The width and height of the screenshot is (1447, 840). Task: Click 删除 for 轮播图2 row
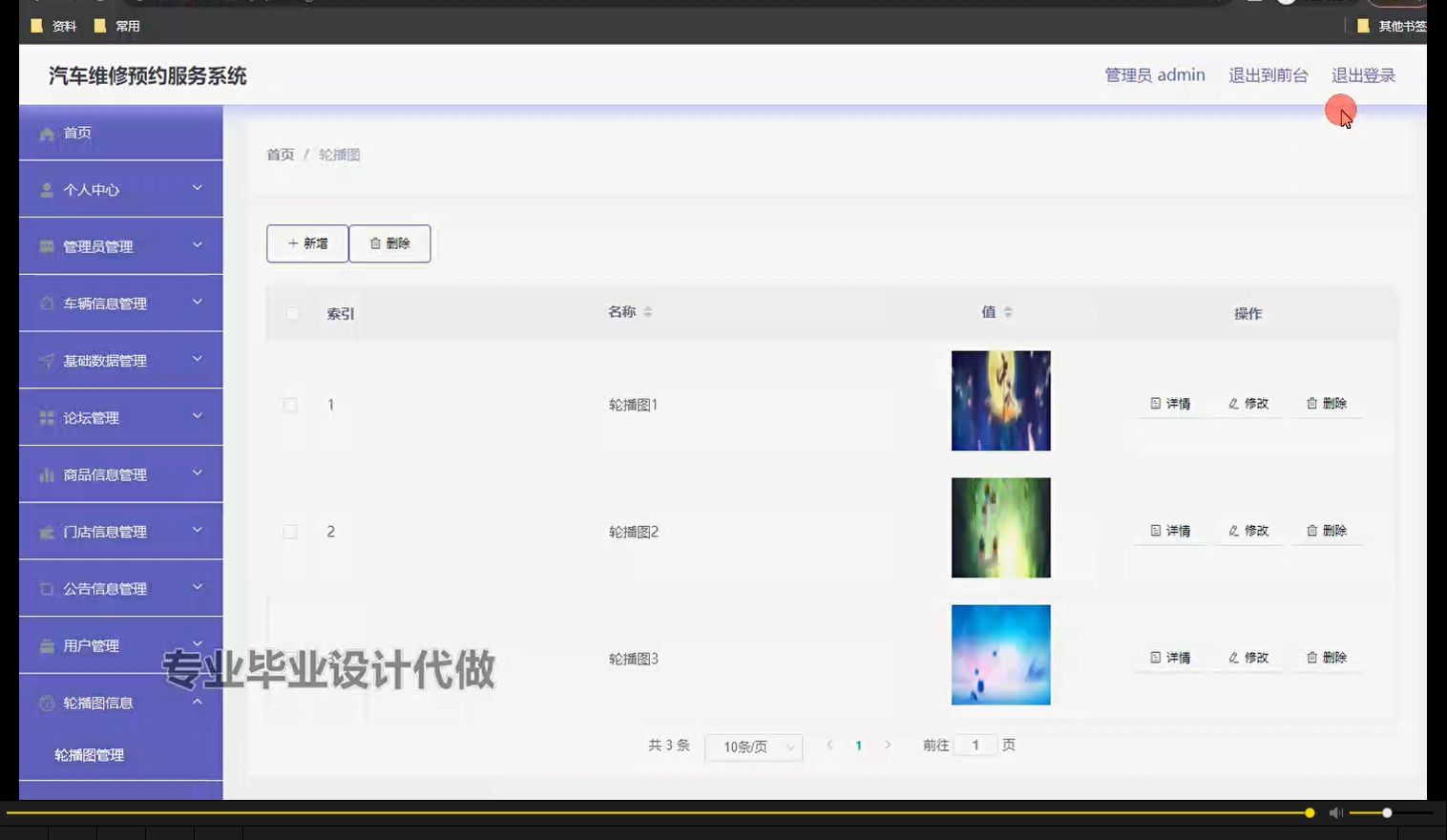(1327, 531)
